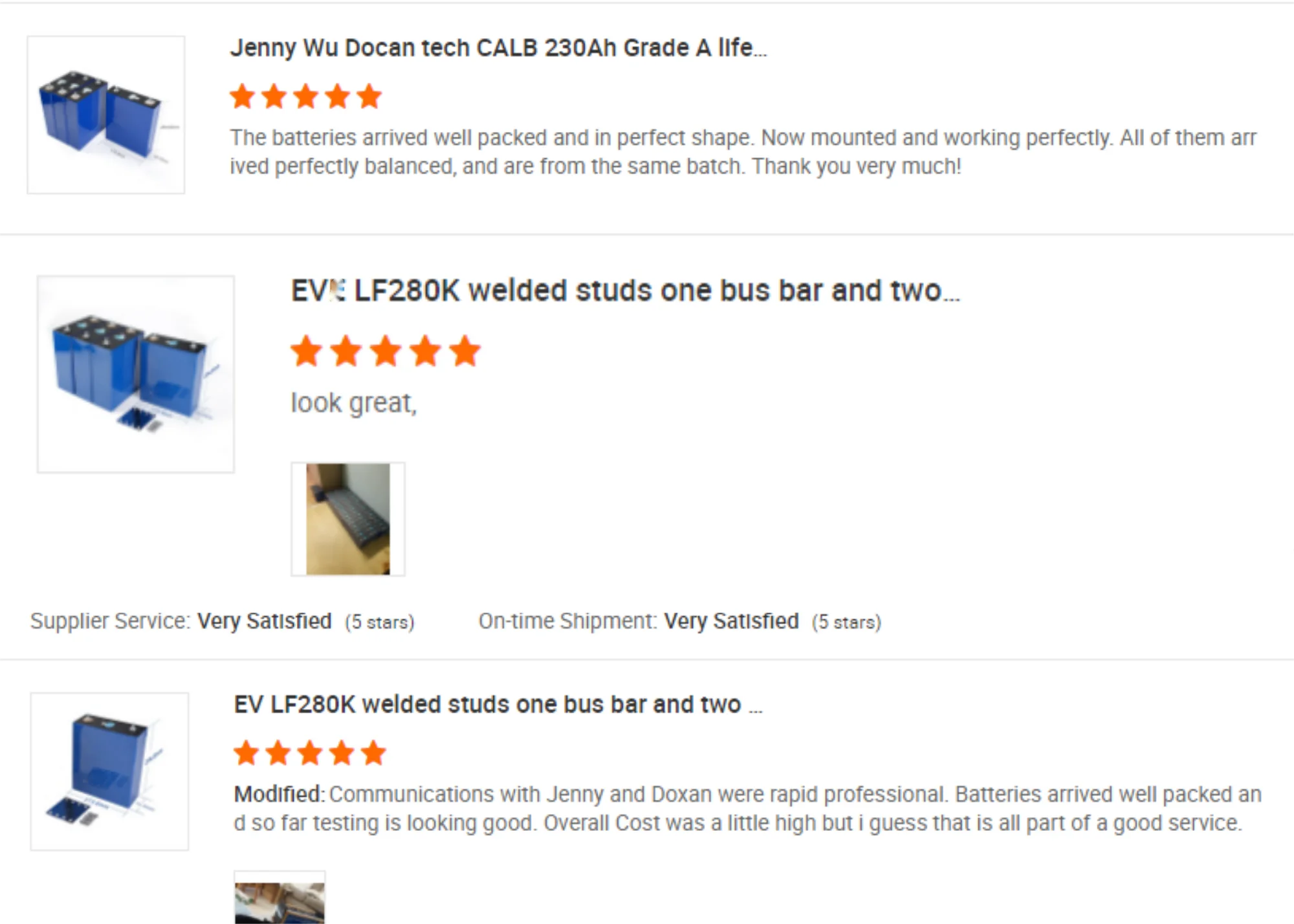Image resolution: width=1294 pixels, height=924 pixels.
Task: Click the third review's first orange star
Action: click(247, 753)
